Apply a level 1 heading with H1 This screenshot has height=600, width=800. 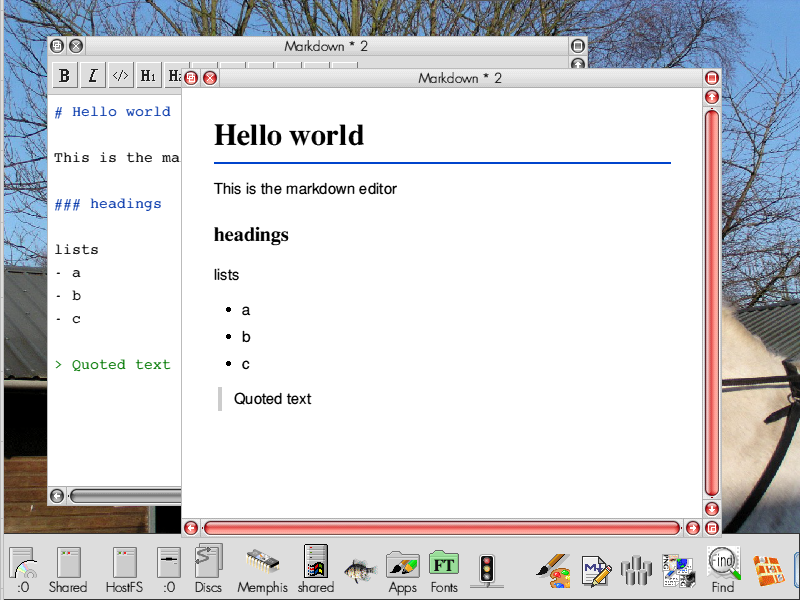[x=148, y=76]
